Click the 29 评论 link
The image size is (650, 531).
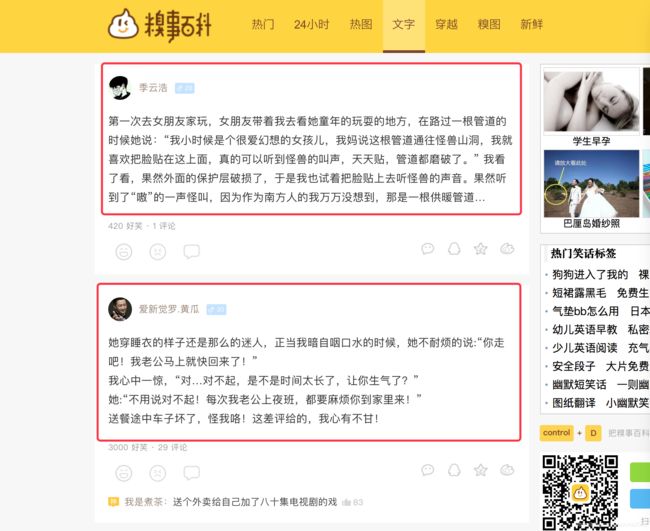click(x=172, y=447)
